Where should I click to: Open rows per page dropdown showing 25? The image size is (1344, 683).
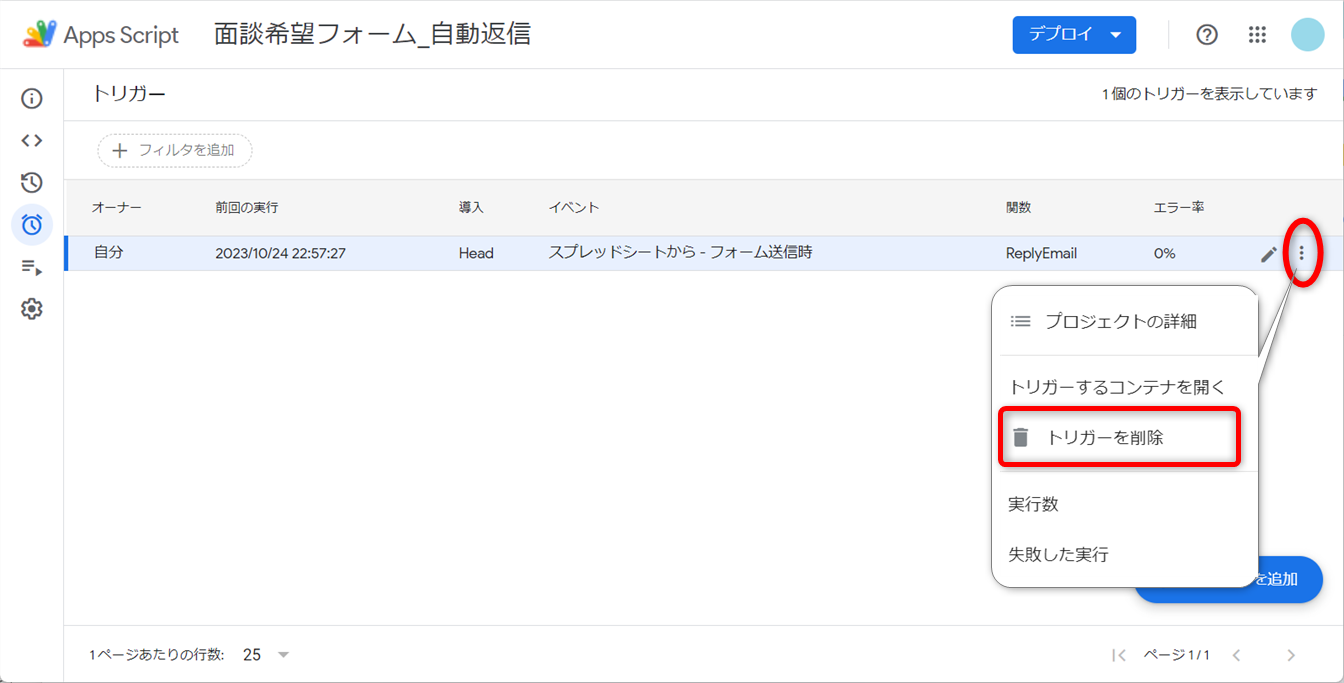tap(266, 655)
